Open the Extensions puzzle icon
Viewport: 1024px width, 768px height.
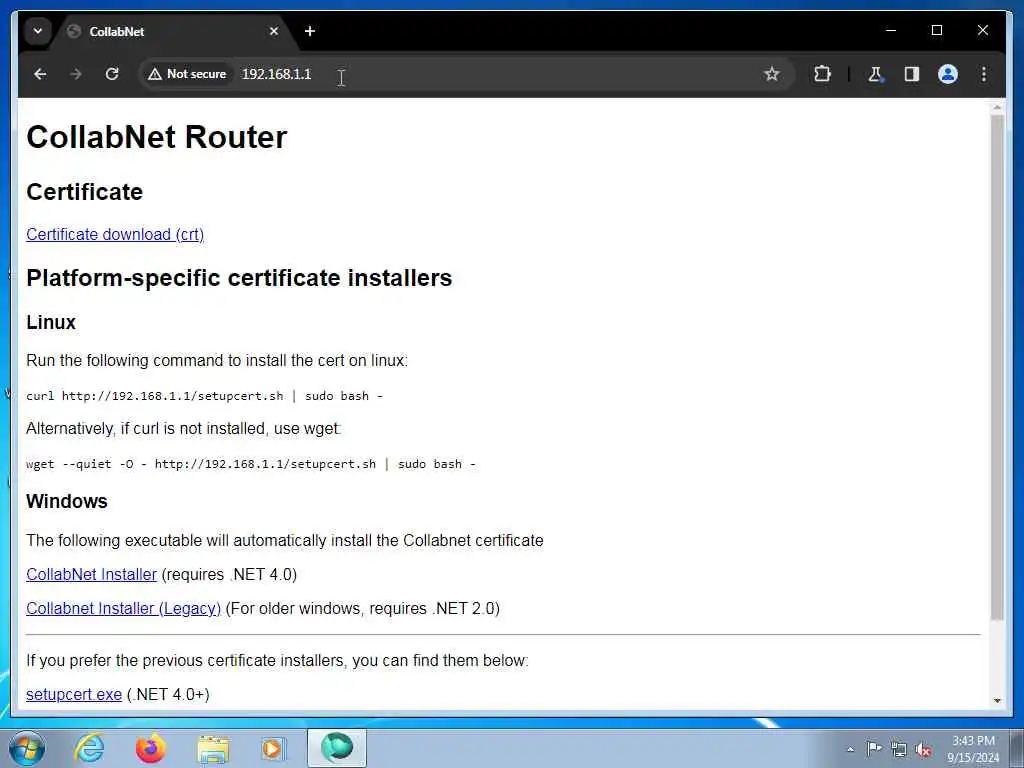coord(822,74)
